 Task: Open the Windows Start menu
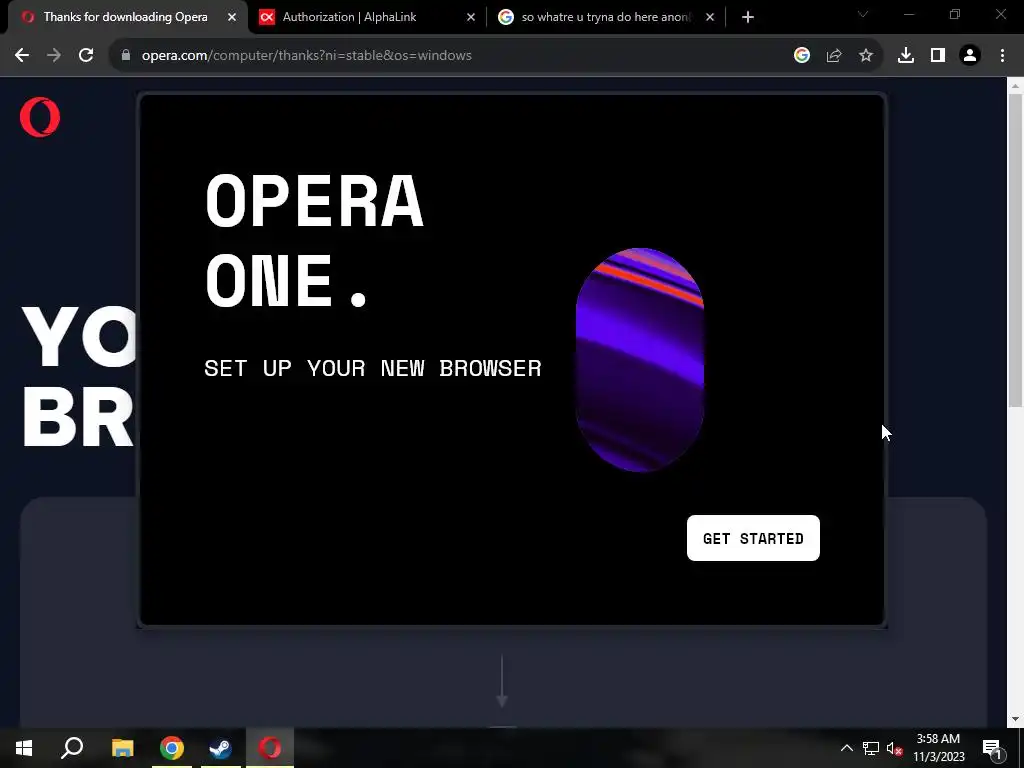[24, 748]
